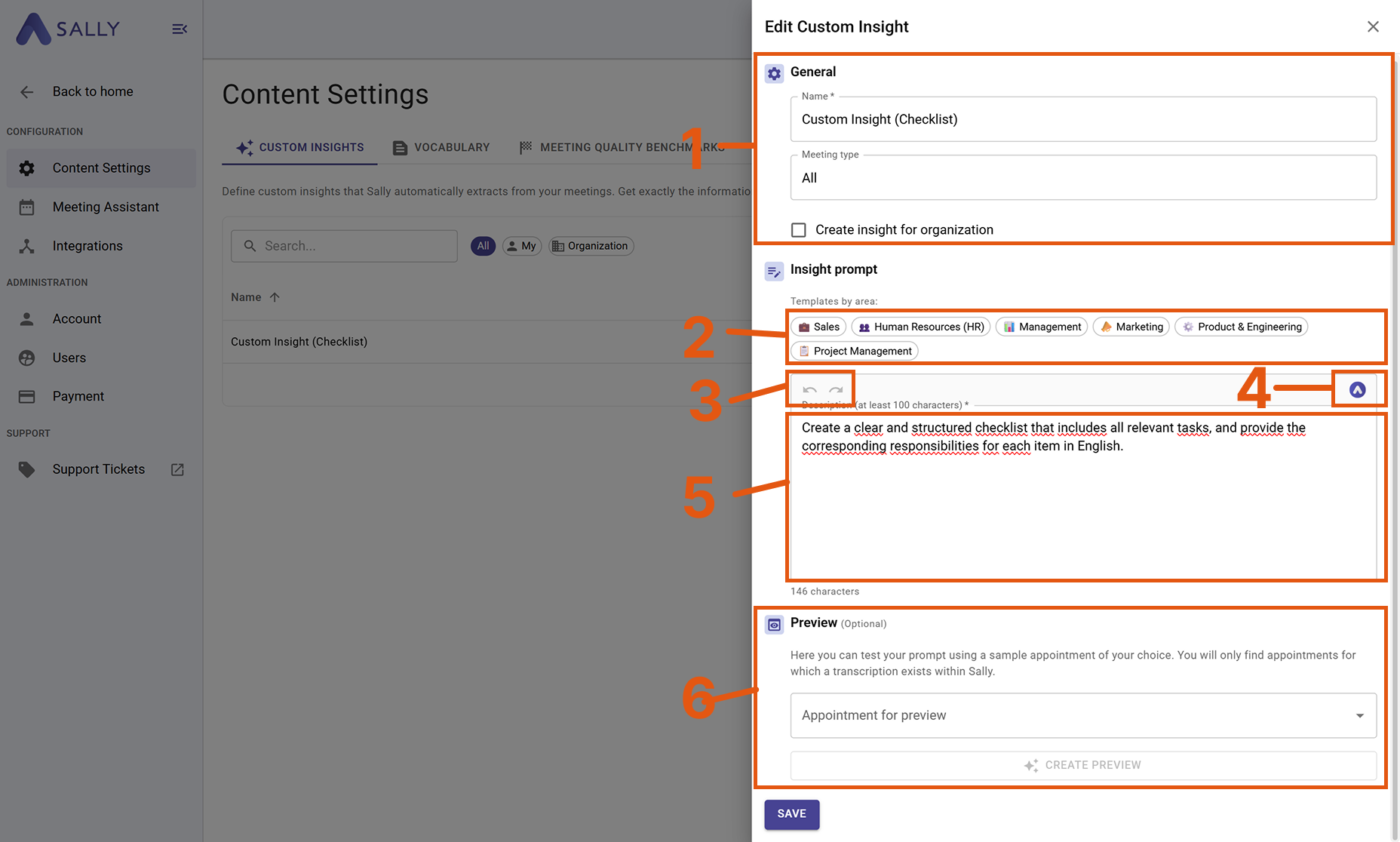
Task: Select the My filter chip
Action: (522, 246)
